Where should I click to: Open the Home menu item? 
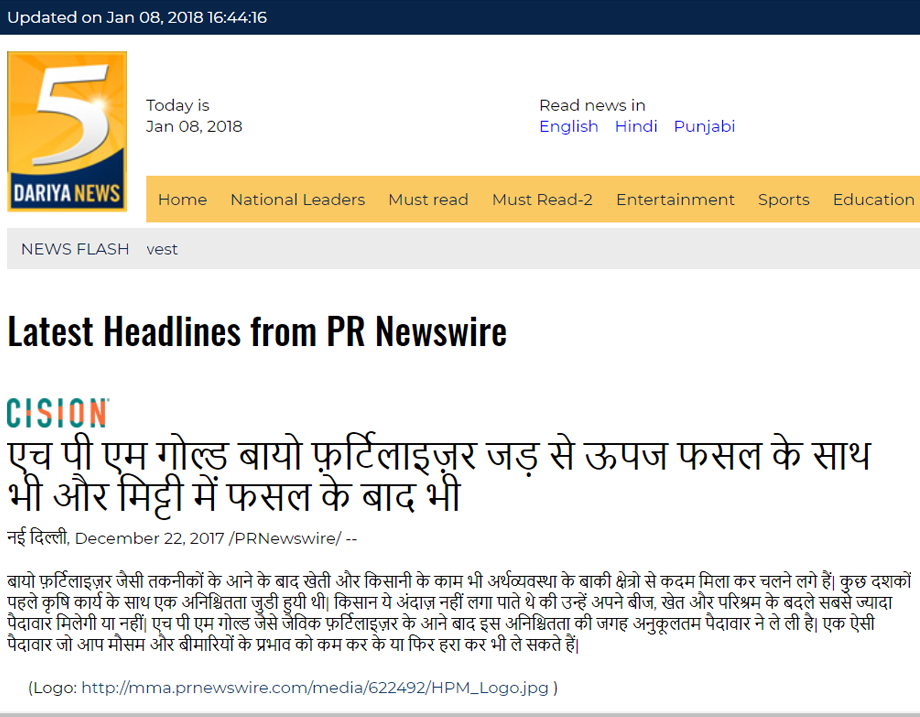point(182,199)
